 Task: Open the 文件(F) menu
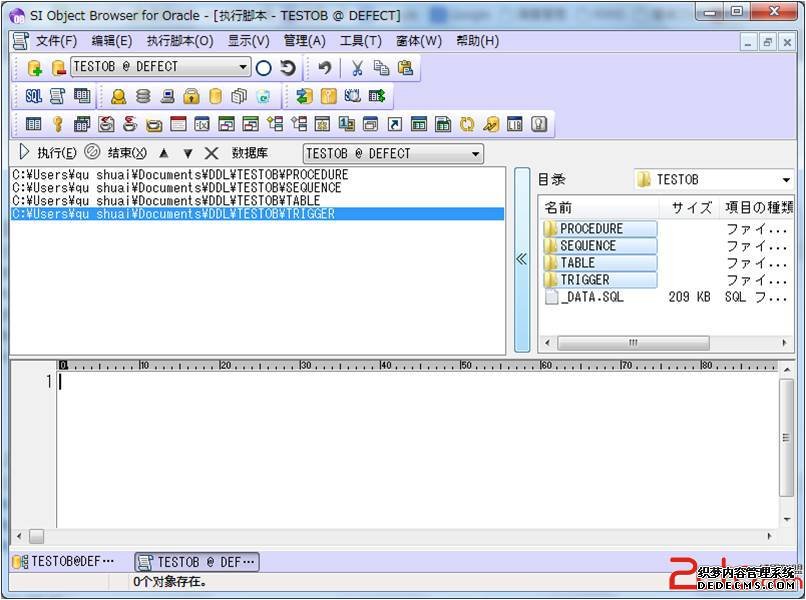pos(56,41)
